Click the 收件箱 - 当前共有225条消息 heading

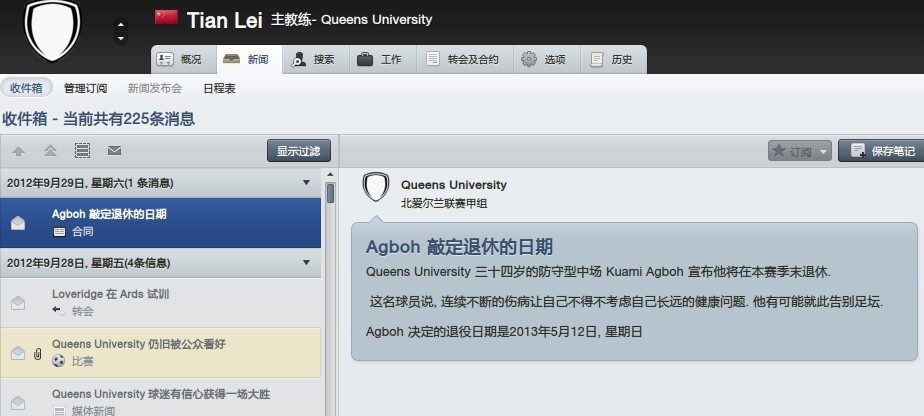click(98, 119)
